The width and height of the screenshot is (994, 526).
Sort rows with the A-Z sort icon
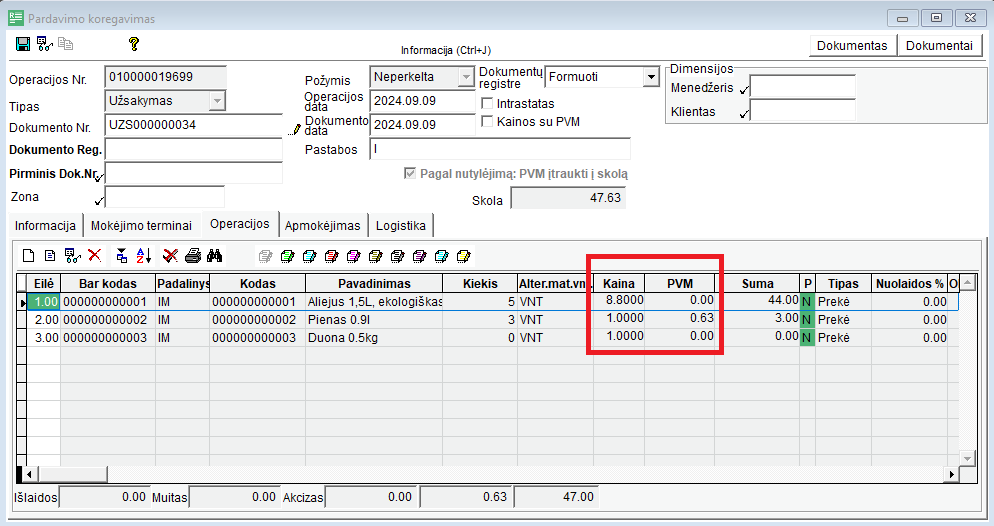(x=142, y=256)
